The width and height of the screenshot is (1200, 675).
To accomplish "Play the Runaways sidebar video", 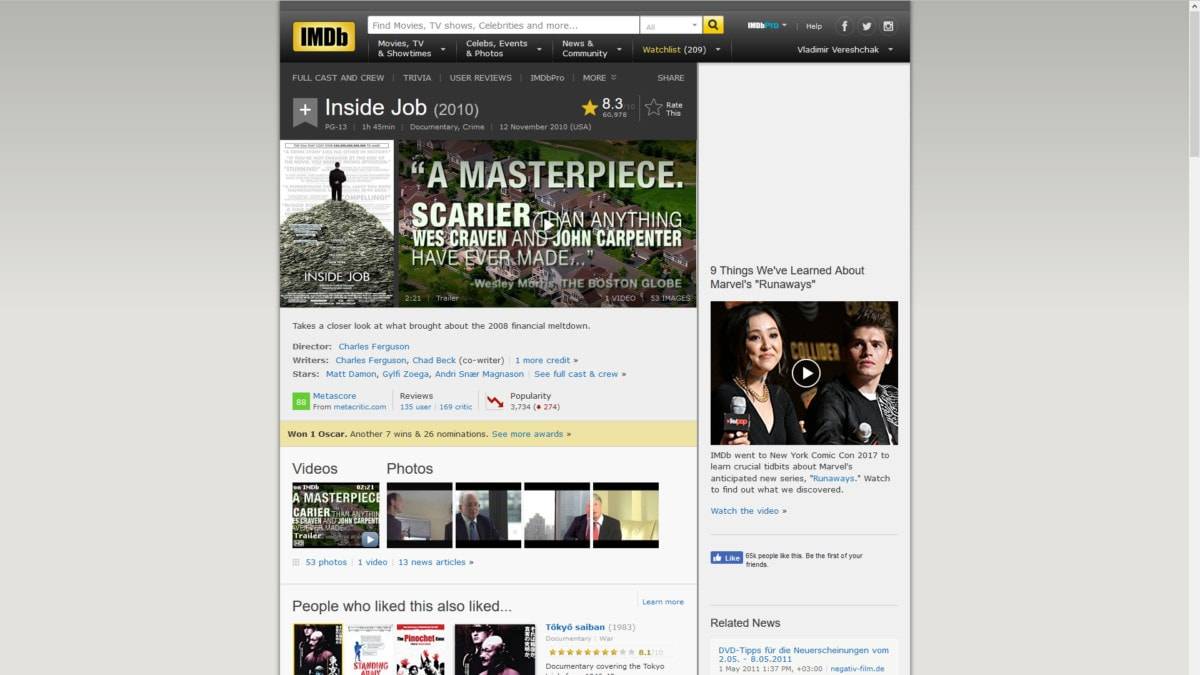I will coord(805,373).
